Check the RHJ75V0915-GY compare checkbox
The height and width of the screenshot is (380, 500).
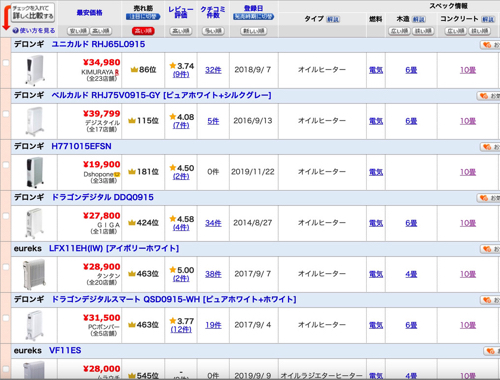(x=6, y=114)
